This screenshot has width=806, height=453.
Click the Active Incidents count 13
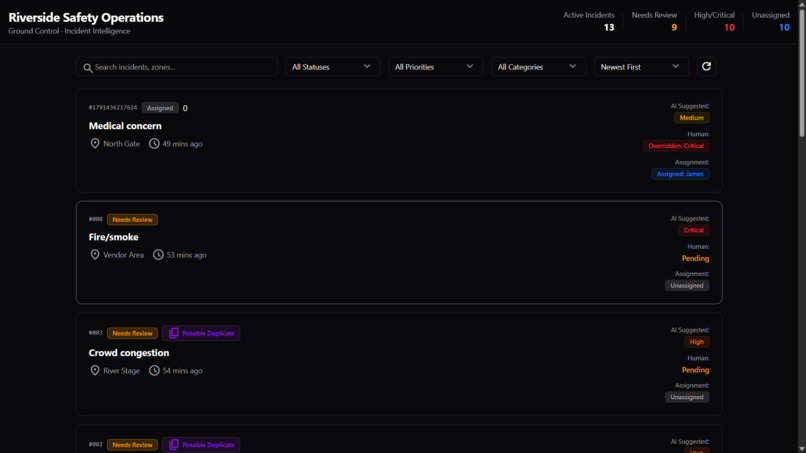tap(609, 27)
